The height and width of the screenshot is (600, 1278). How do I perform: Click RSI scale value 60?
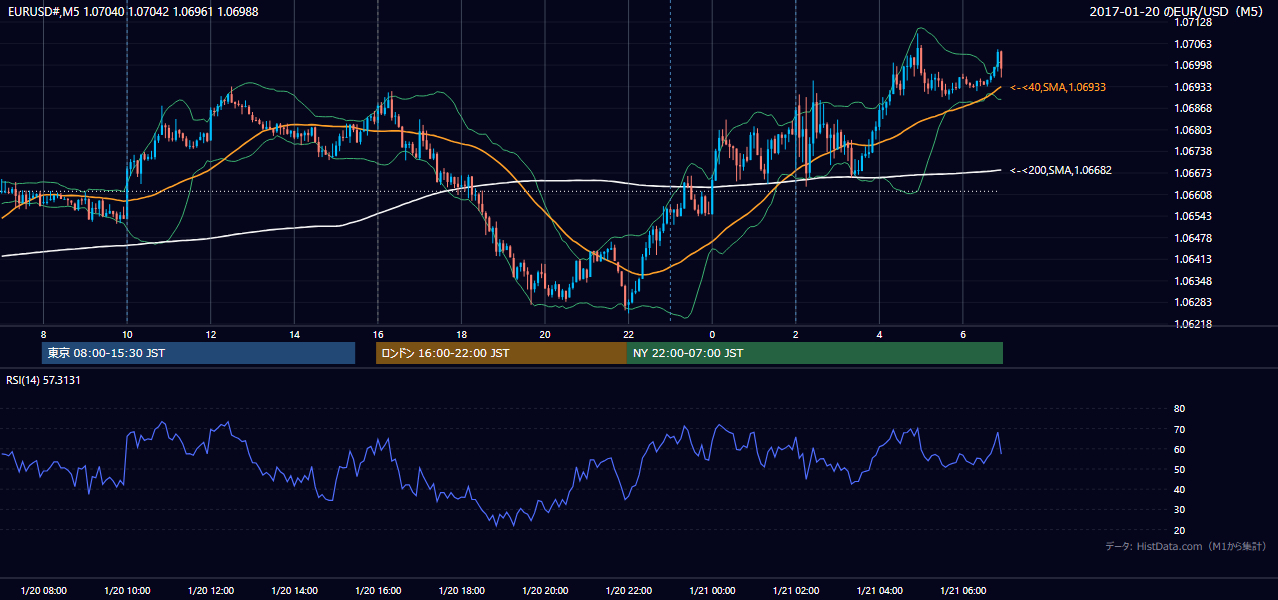[x=1180, y=449]
